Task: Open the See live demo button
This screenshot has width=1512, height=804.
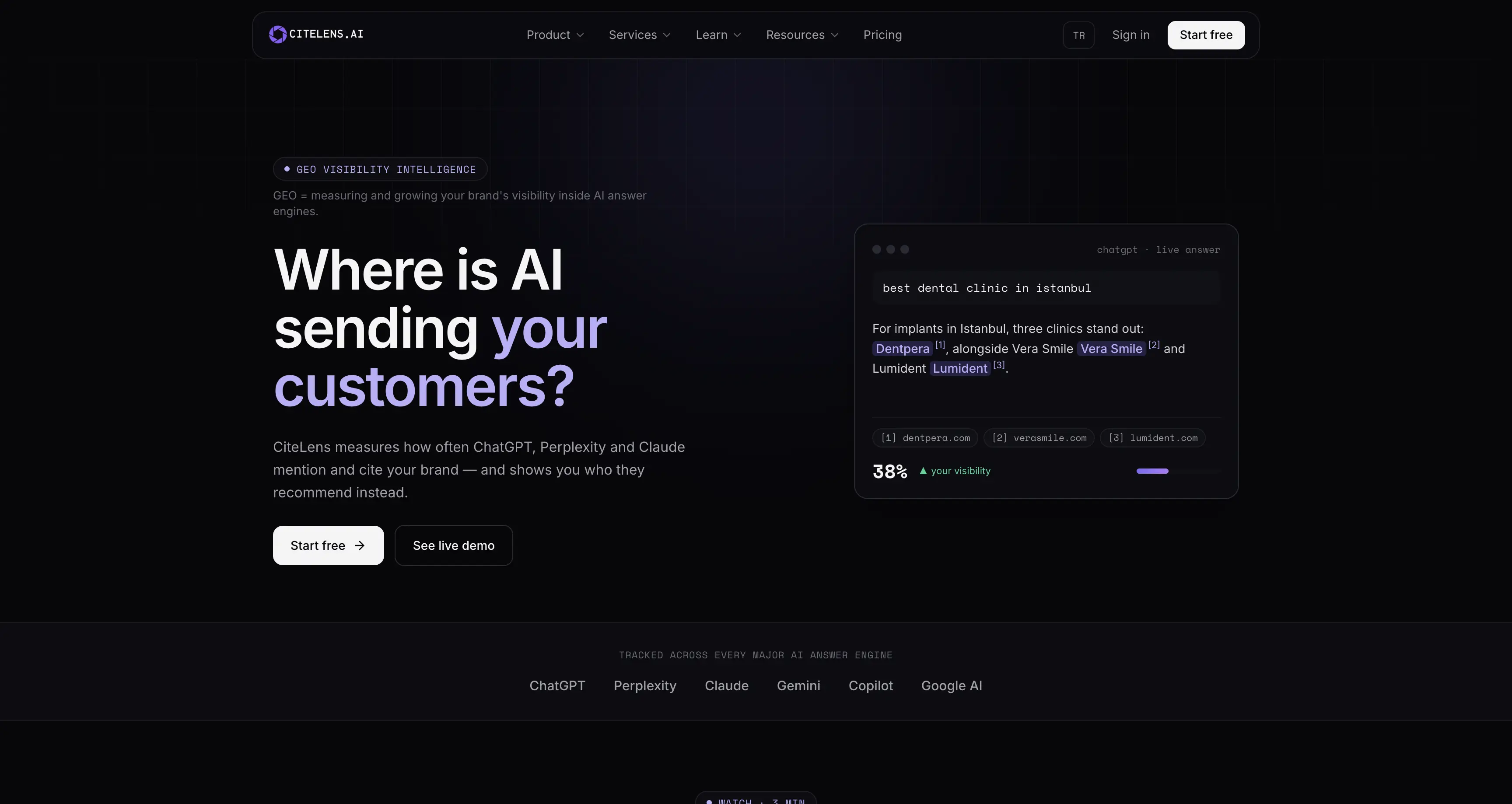Action: click(454, 545)
